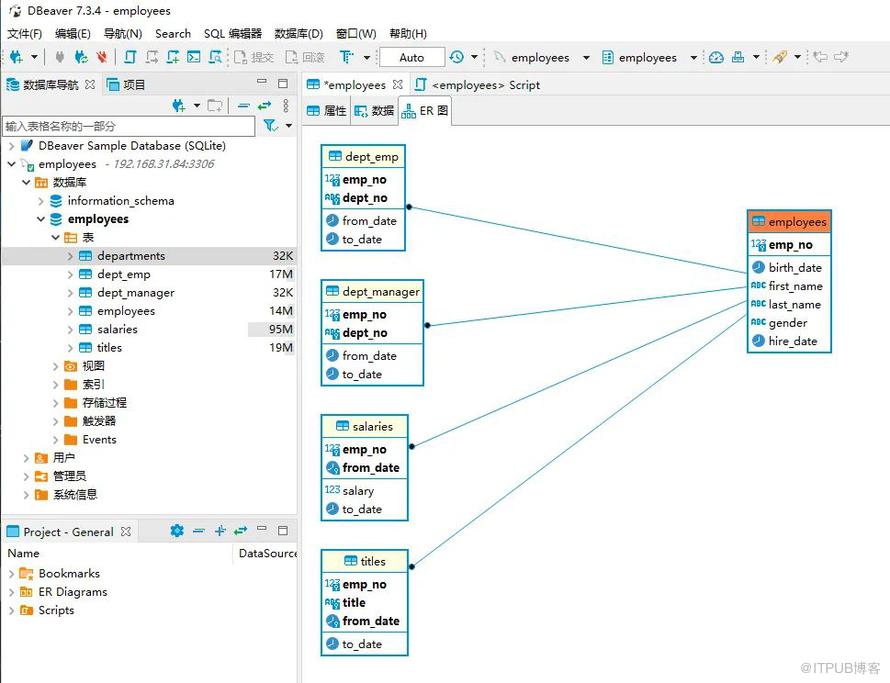Switch to <employees> Script editor tab
The image size is (890, 683).
click(x=477, y=85)
